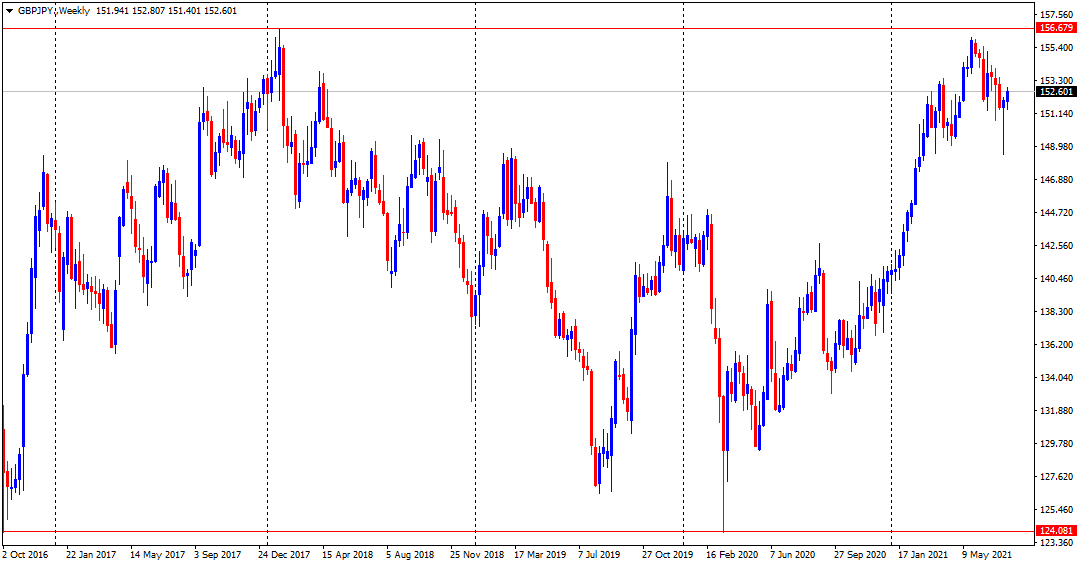Viewport: 1080px width, 566px height.
Task: Click the red 124.081 support price label
Action: click(x=1057, y=531)
